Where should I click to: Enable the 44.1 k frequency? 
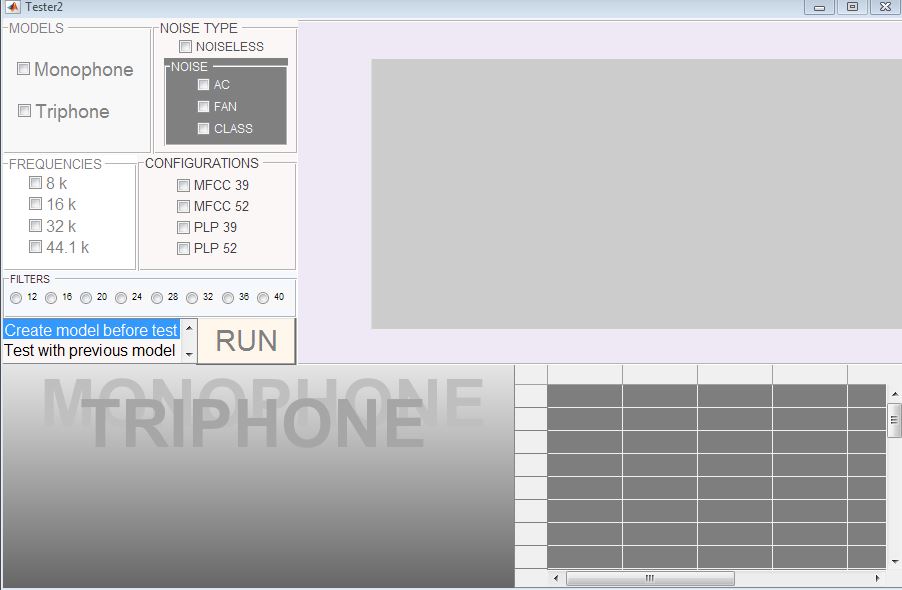[36, 247]
